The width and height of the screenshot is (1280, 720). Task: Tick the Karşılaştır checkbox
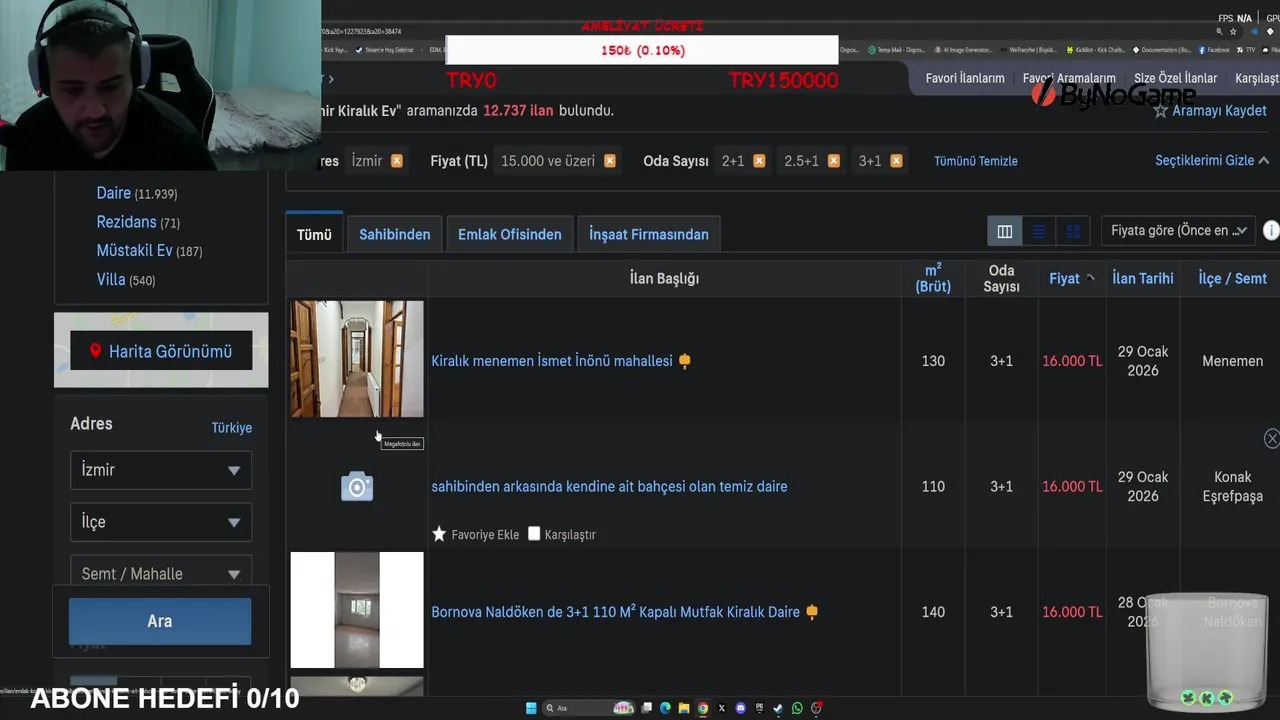(x=534, y=534)
